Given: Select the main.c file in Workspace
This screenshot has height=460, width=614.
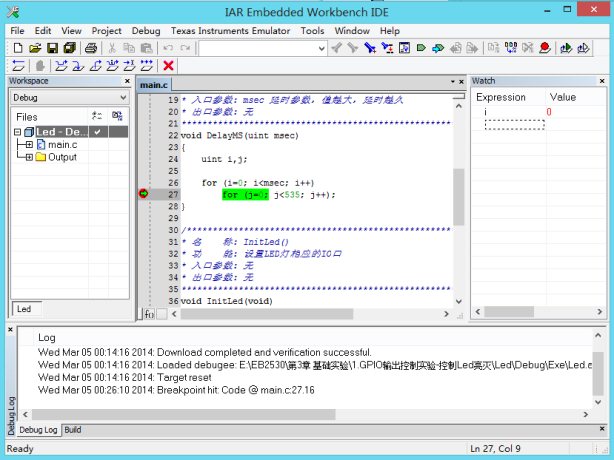Looking at the screenshot, I should [x=62, y=145].
